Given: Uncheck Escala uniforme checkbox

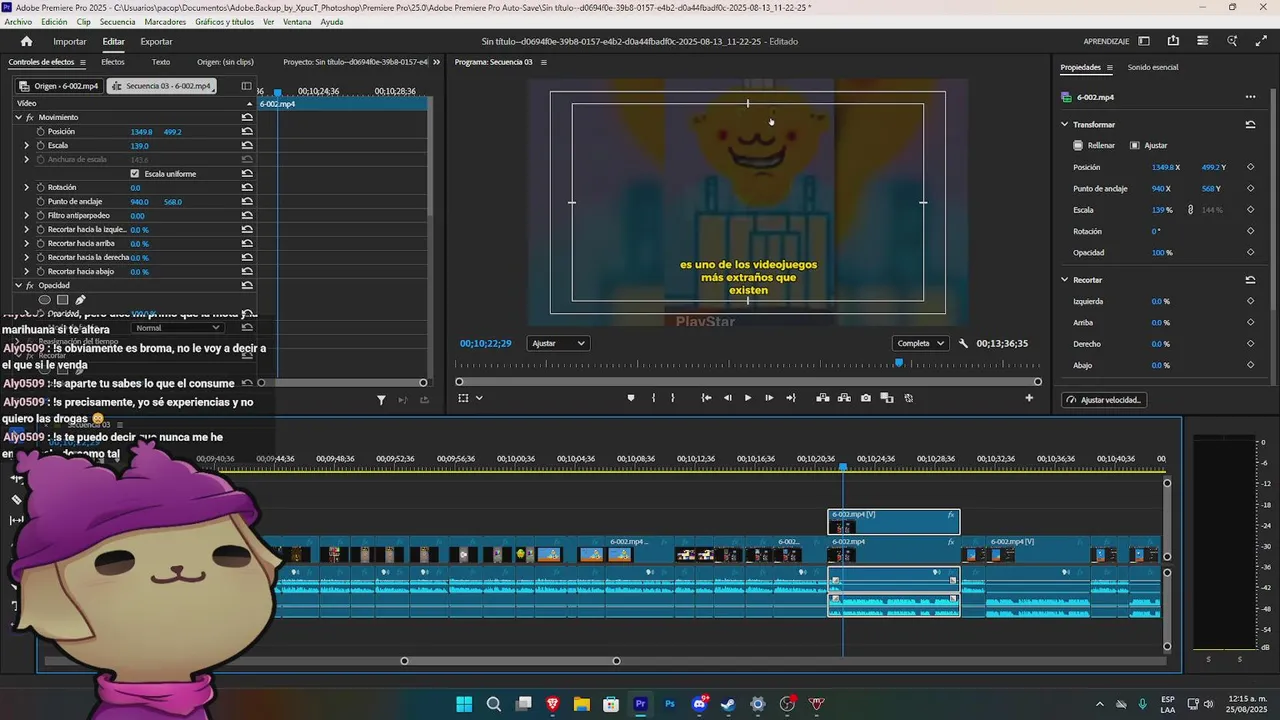Looking at the screenshot, I should coord(135,173).
